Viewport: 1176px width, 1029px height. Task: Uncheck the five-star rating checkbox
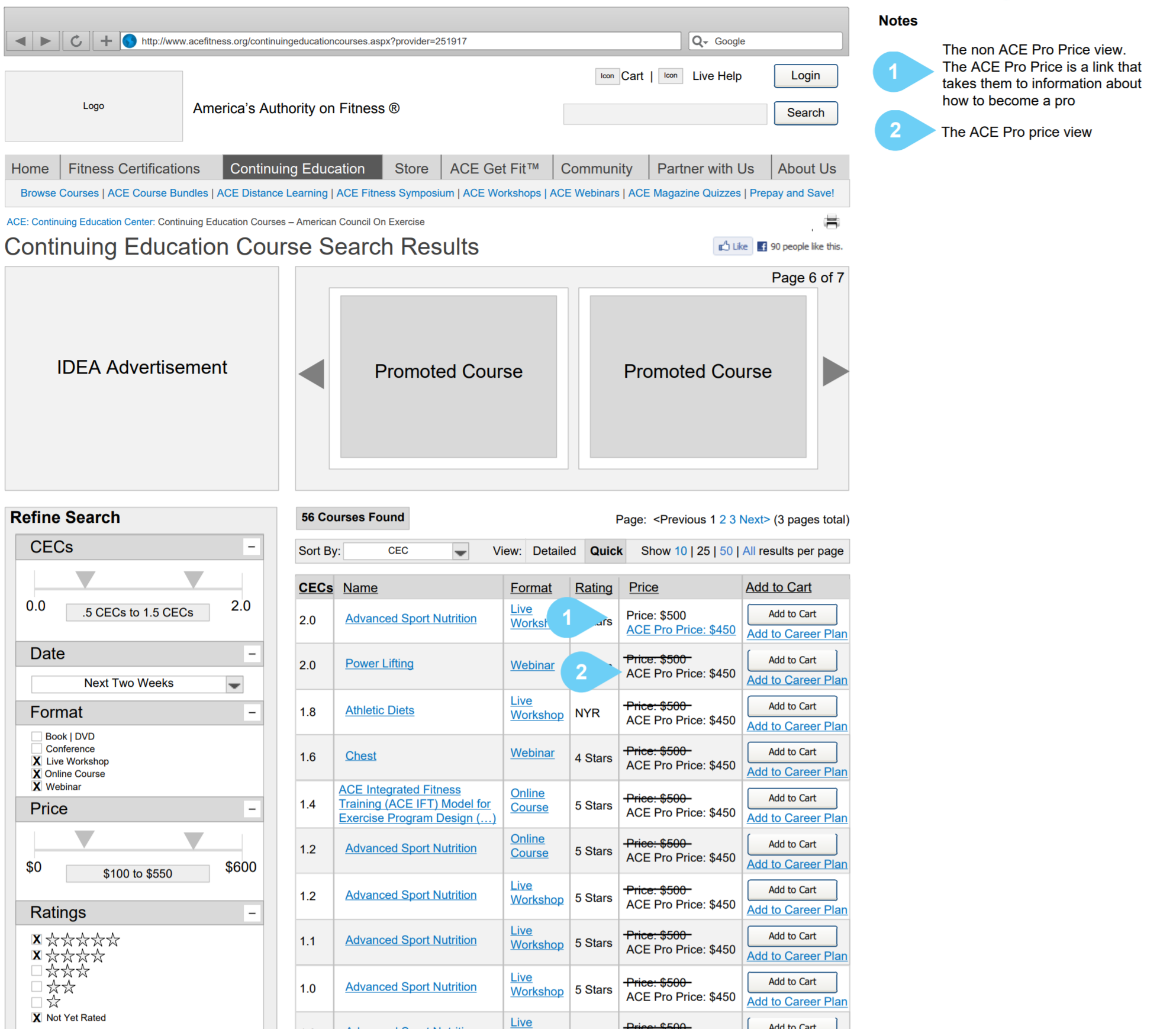click(37, 939)
